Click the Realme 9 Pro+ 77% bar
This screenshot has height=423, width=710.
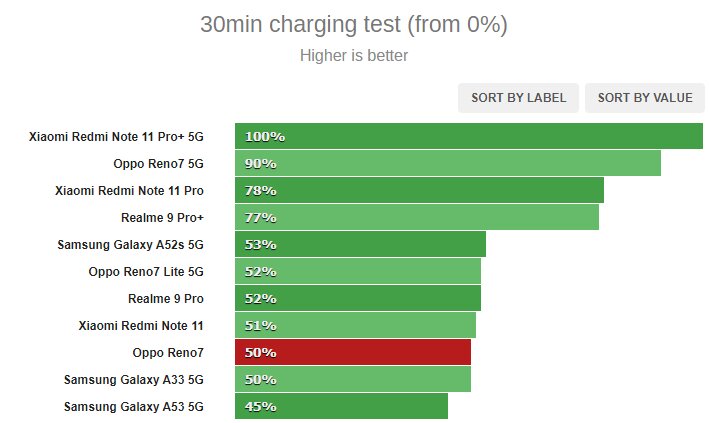[x=417, y=217]
